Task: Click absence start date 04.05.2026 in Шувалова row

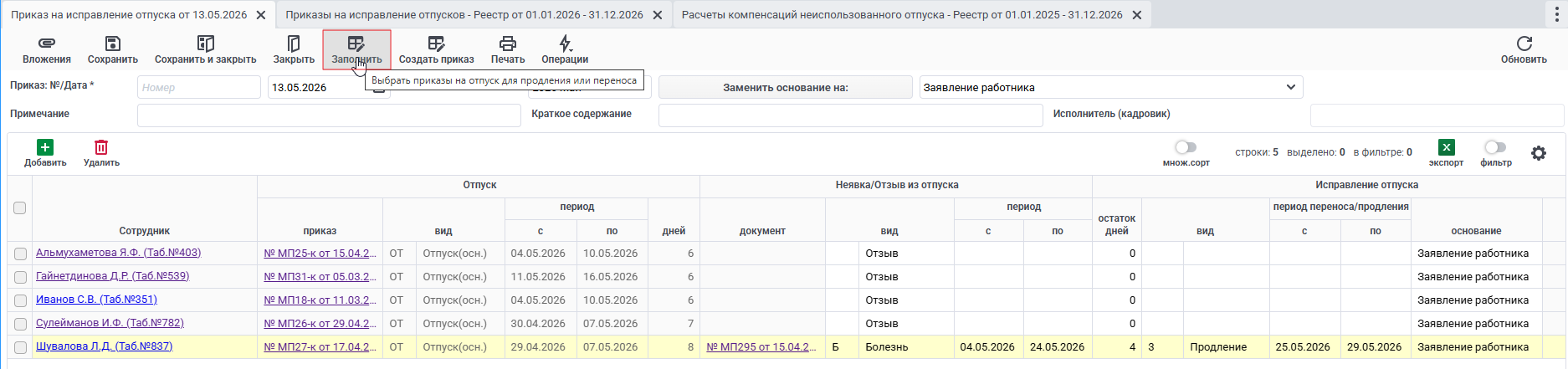Action: click(x=989, y=347)
